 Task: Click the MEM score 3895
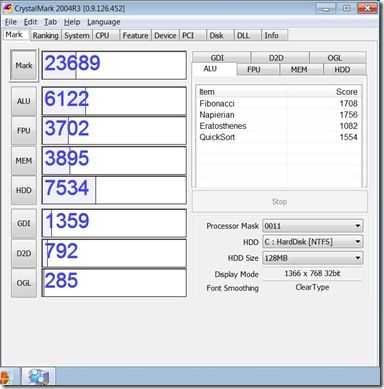67,158
